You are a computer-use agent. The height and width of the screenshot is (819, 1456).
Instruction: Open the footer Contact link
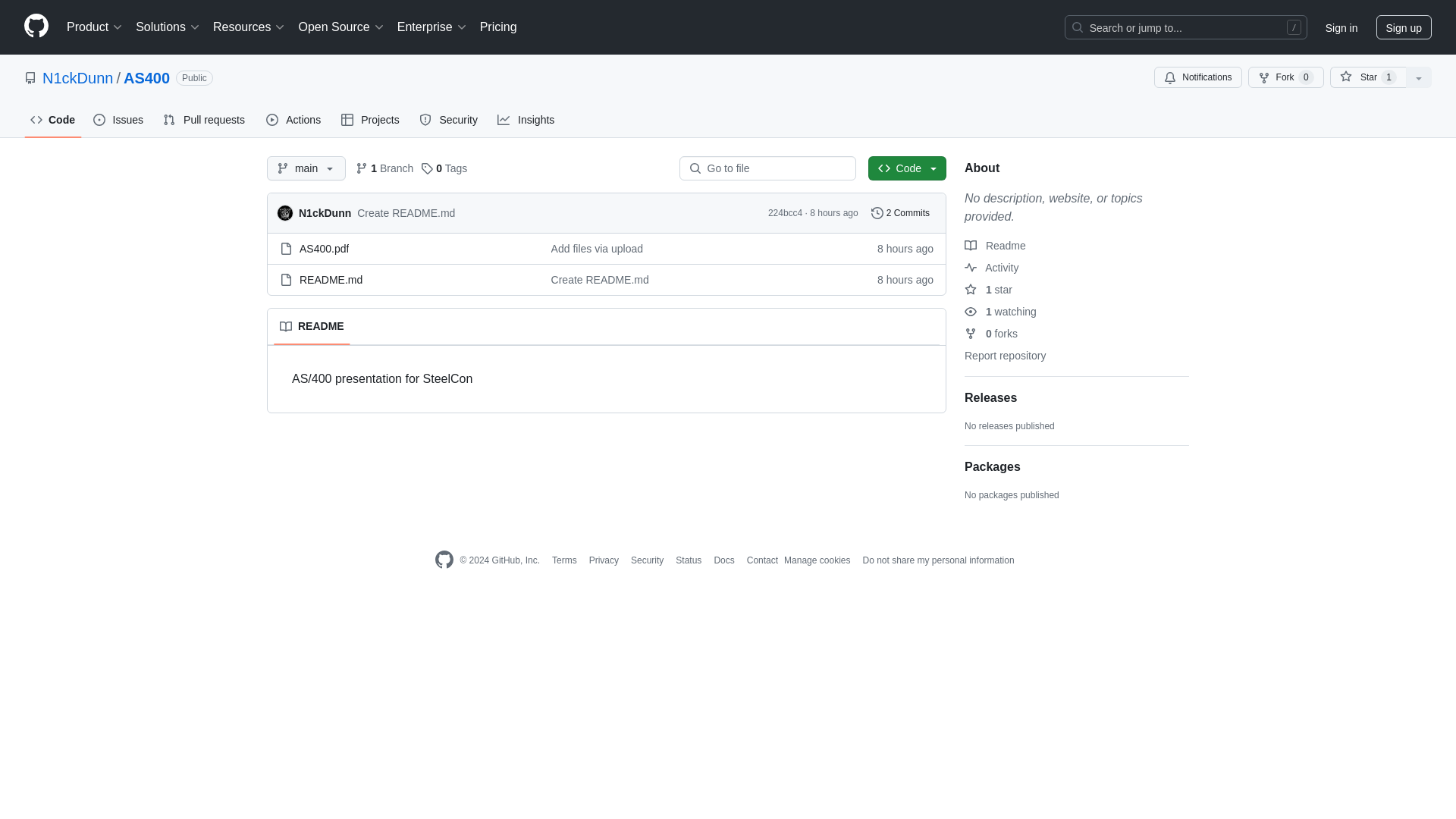(762, 560)
